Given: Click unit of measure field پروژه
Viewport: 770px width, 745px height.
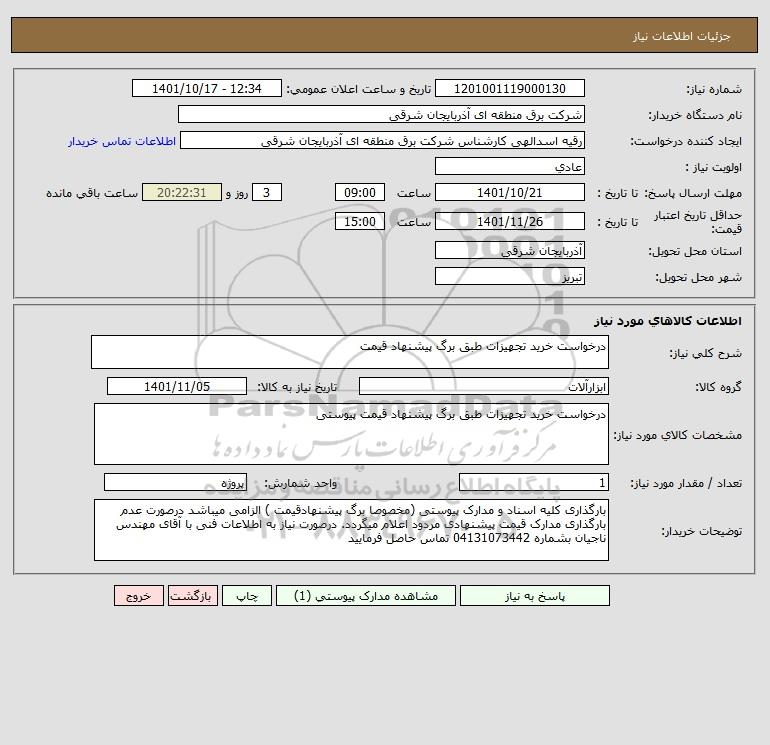Looking at the screenshot, I should coord(175,482).
